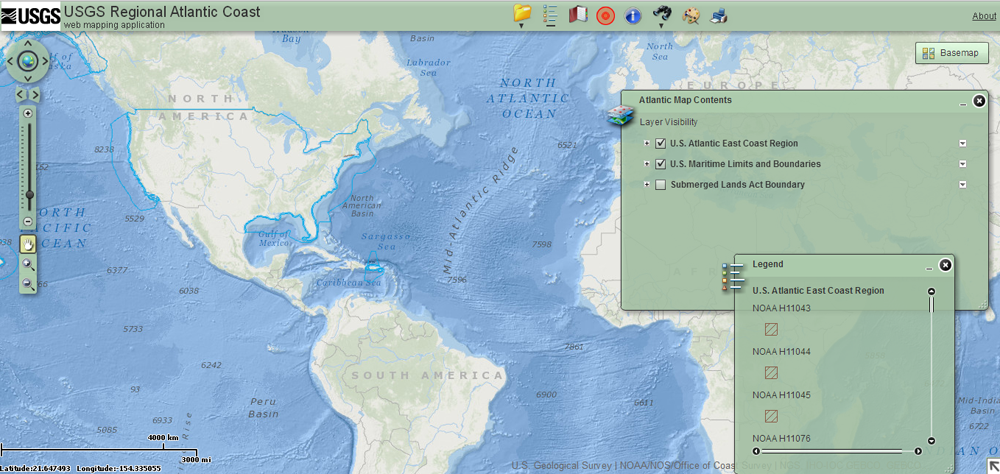Screen dimensions: 1000x474
Task: Click the Latitude Longitude coordinate readout
Action: 80,468
